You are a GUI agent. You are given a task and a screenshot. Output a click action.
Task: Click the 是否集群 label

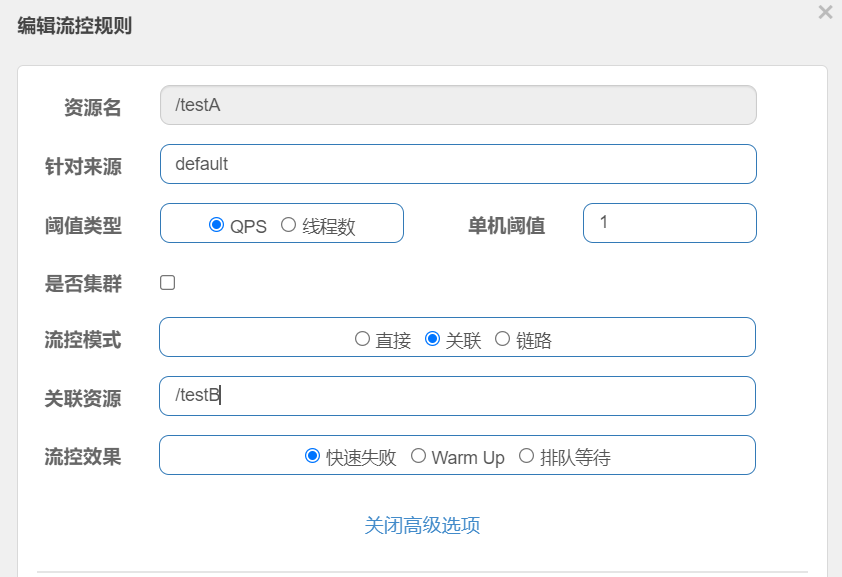tap(83, 283)
